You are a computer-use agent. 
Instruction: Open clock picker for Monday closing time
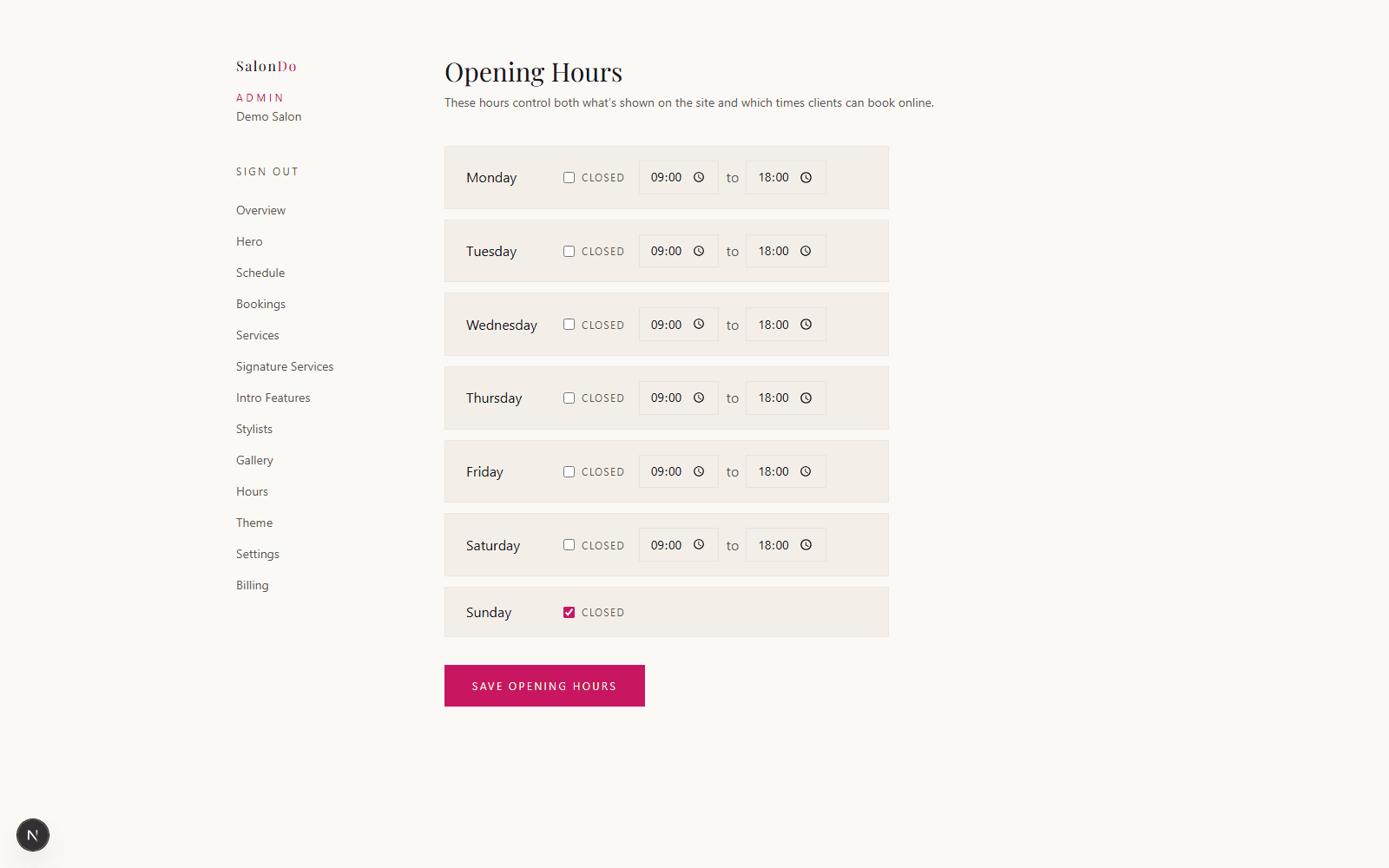tap(806, 177)
